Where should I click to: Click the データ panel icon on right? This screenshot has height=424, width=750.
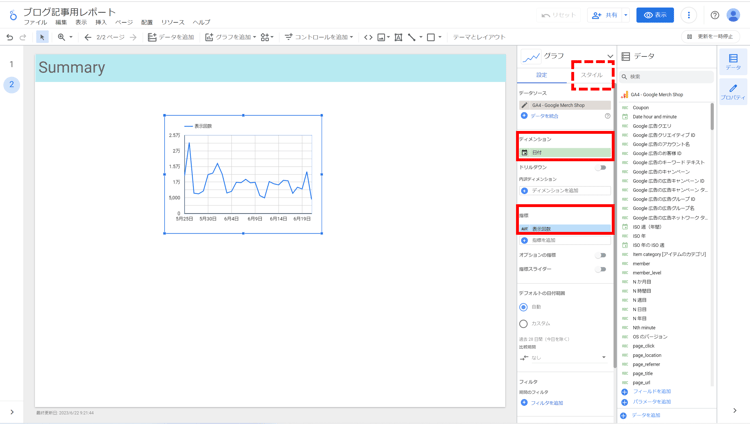tap(733, 62)
